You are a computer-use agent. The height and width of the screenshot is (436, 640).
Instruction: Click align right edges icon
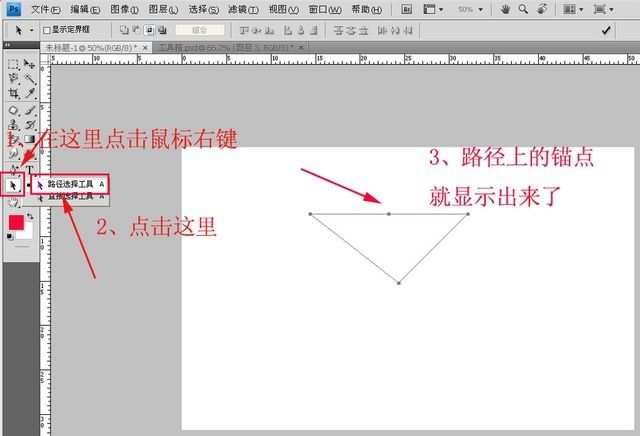click(x=313, y=30)
